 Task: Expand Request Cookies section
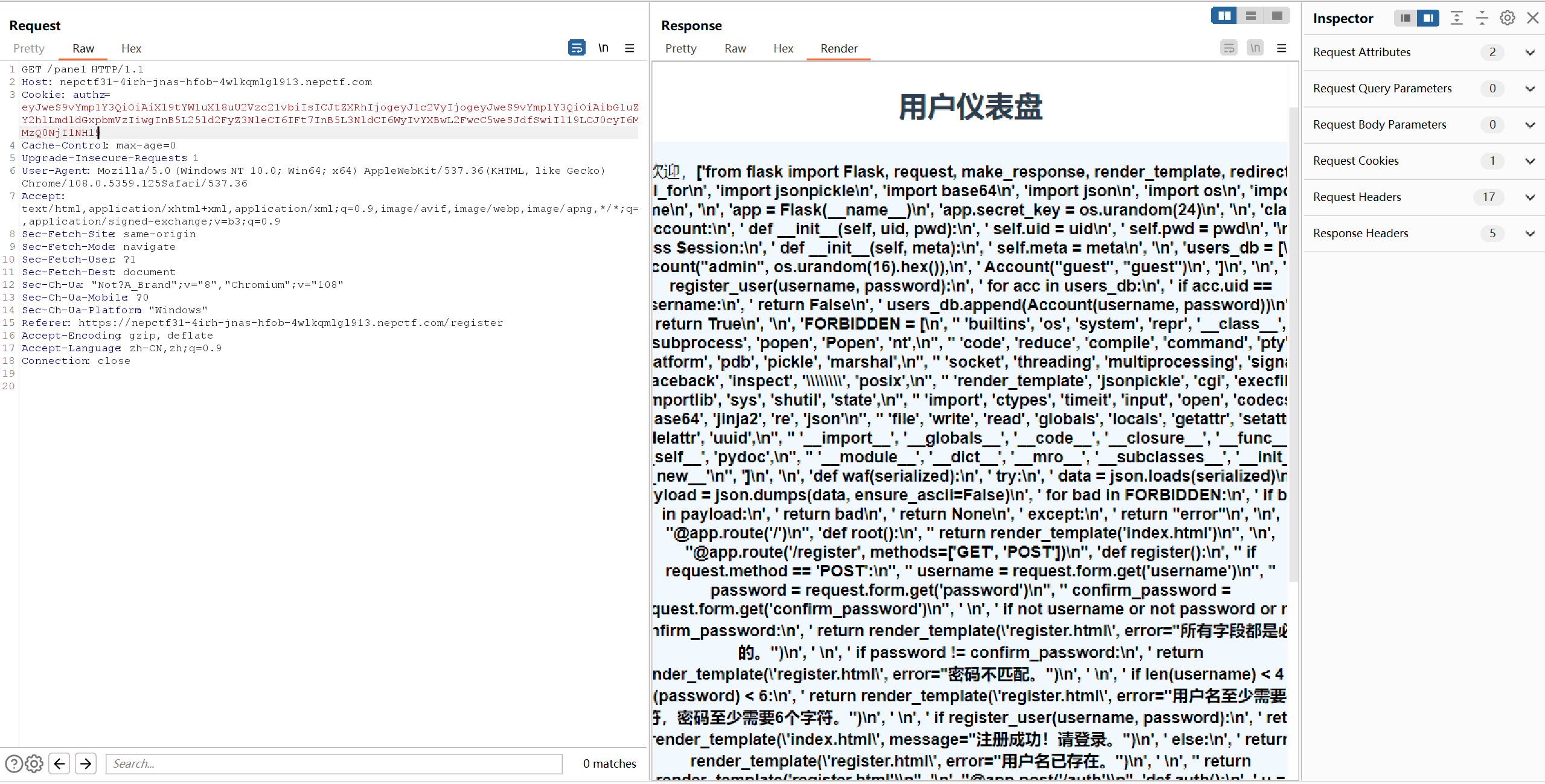[1530, 161]
